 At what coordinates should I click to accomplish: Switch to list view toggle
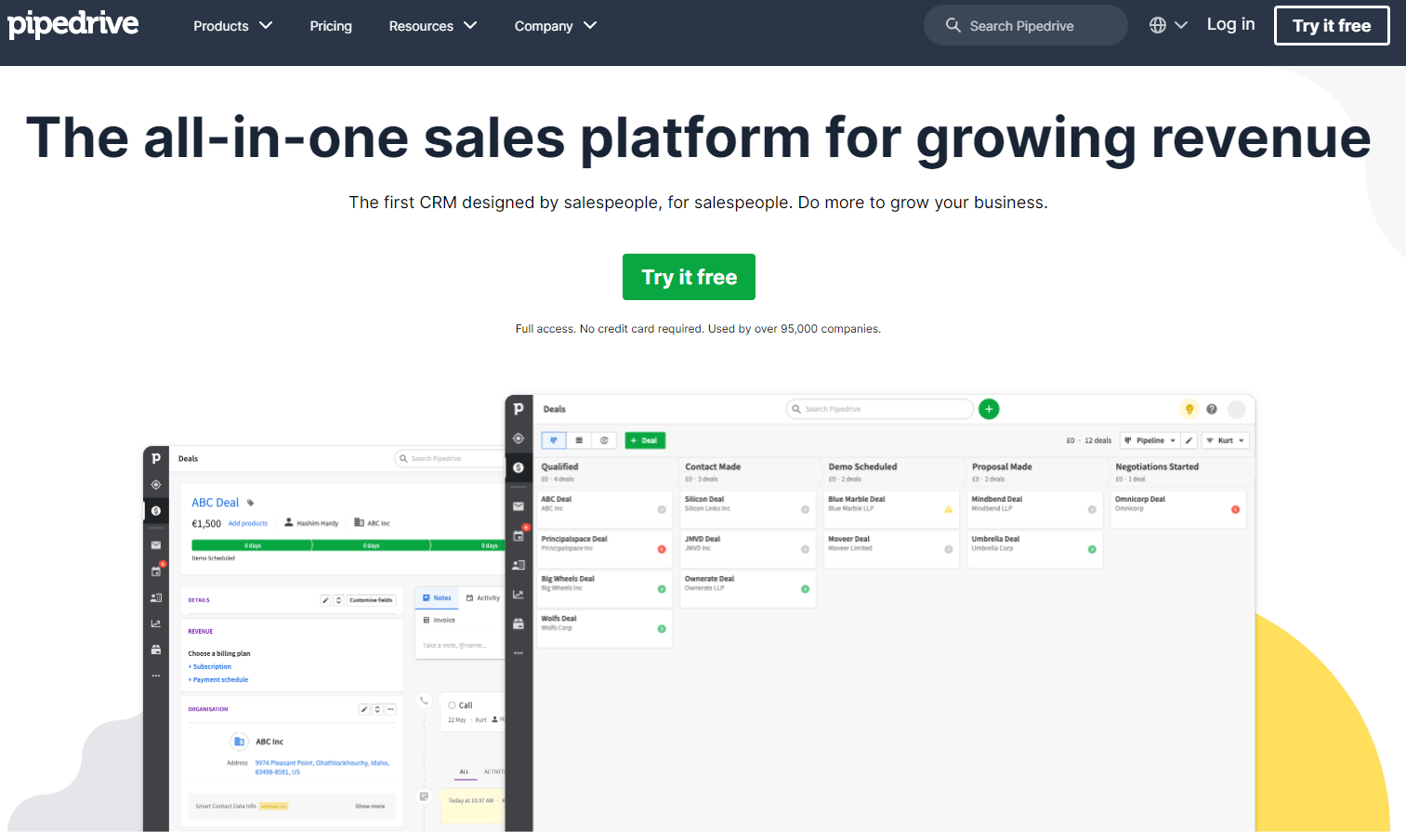(579, 440)
